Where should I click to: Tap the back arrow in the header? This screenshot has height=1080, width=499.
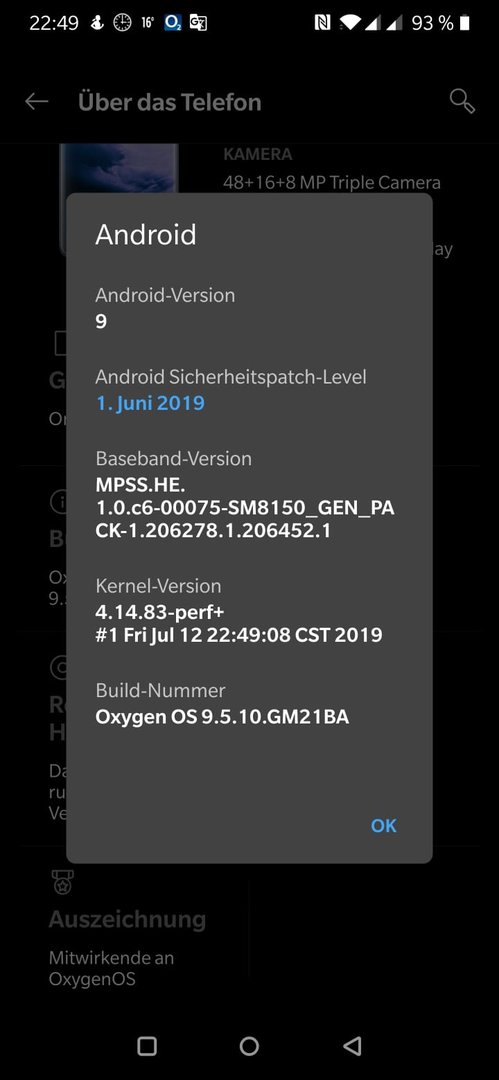[x=37, y=102]
